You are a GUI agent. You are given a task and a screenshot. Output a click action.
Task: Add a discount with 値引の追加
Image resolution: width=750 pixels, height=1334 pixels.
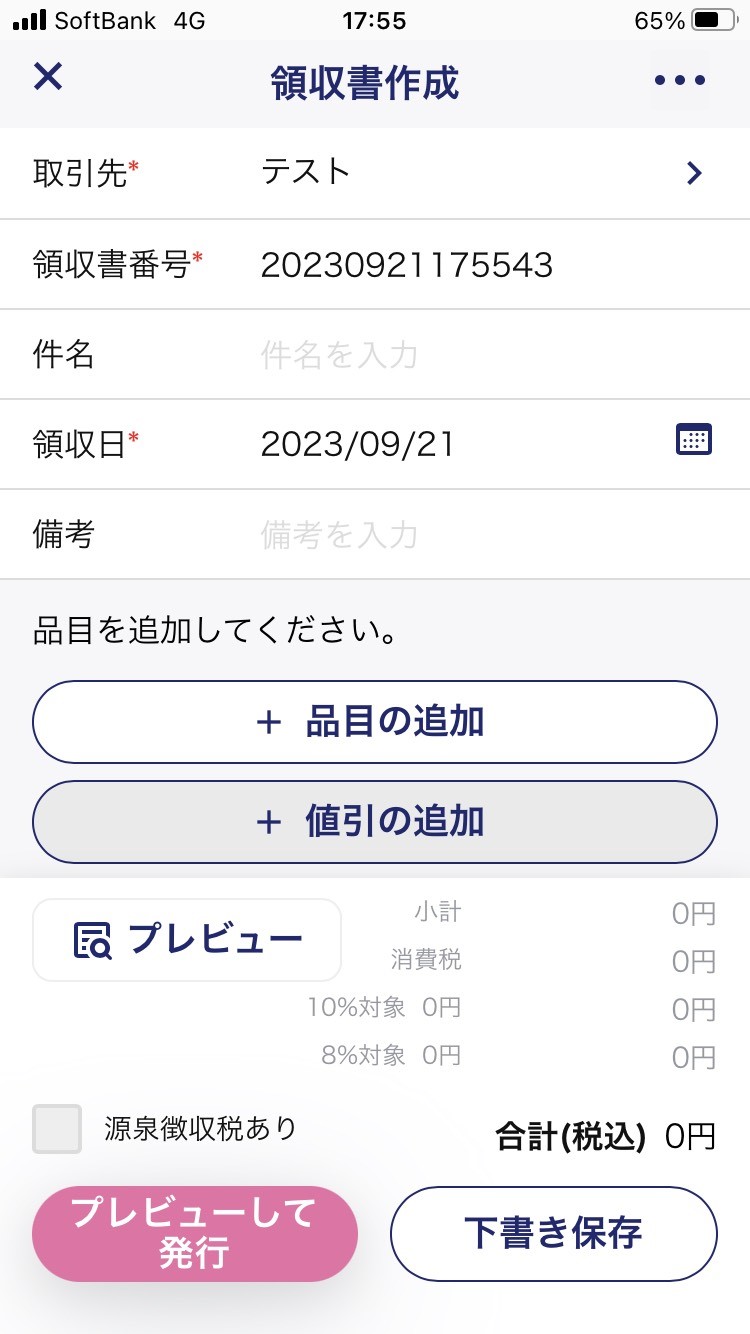[x=375, y=822]
